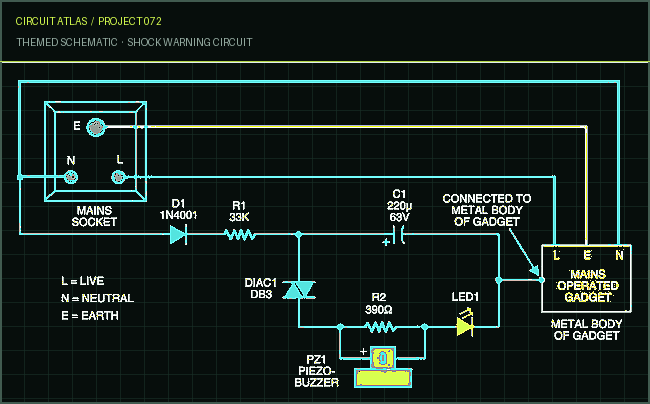Click 'METAL BODY OF GADGET' caption below box

coord(587,330)
